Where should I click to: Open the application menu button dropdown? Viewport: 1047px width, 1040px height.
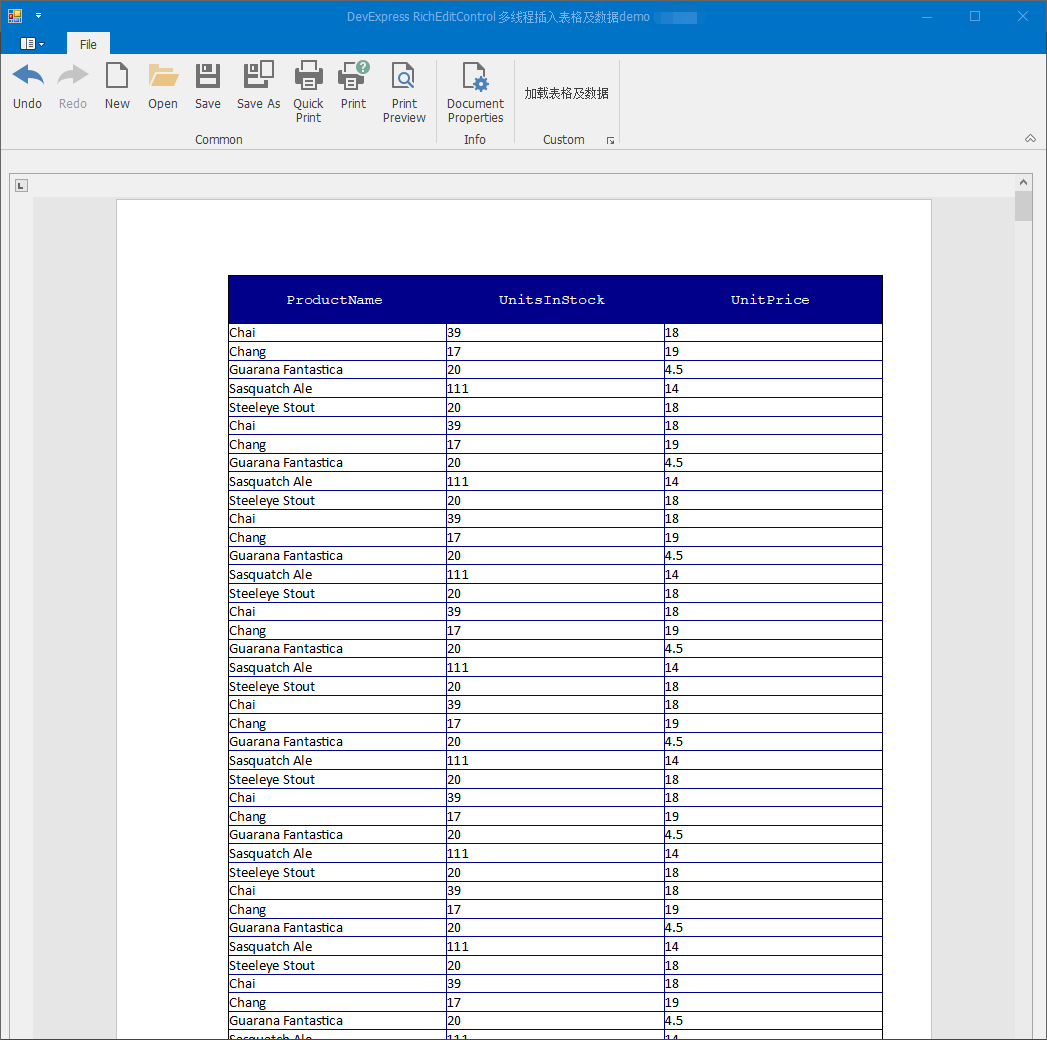click(31, 43)
